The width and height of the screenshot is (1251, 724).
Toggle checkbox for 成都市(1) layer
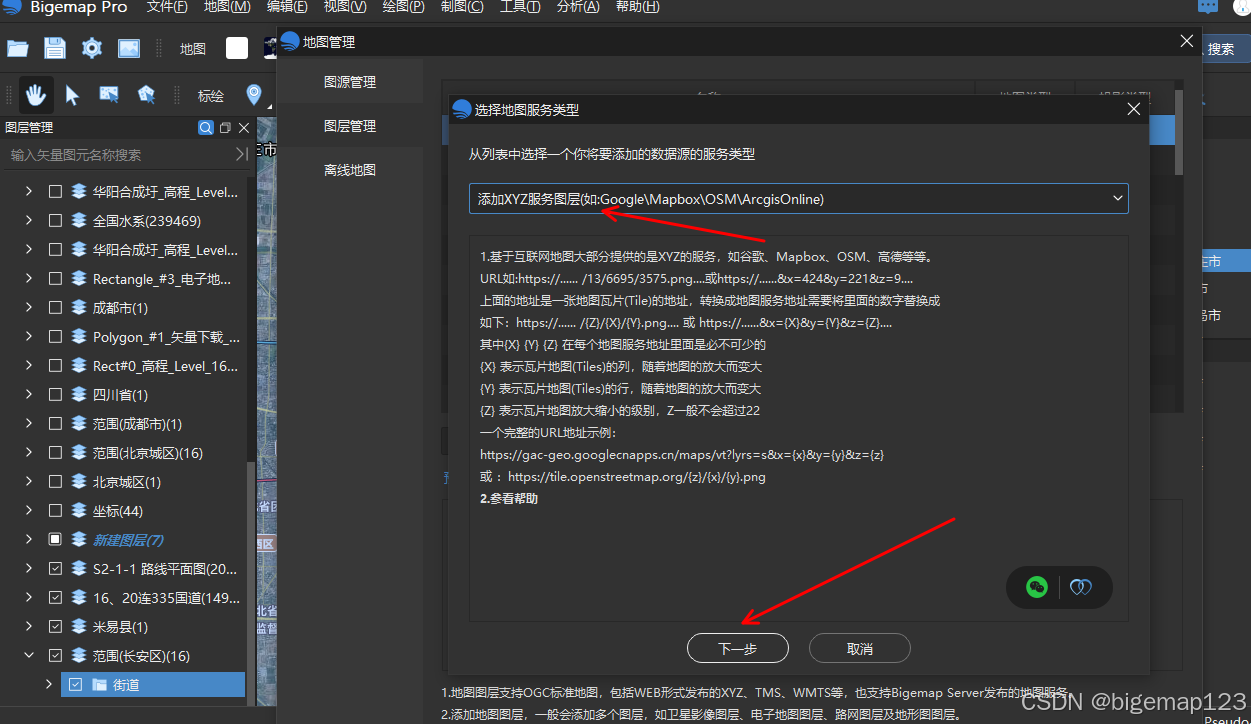click(55, 308)
